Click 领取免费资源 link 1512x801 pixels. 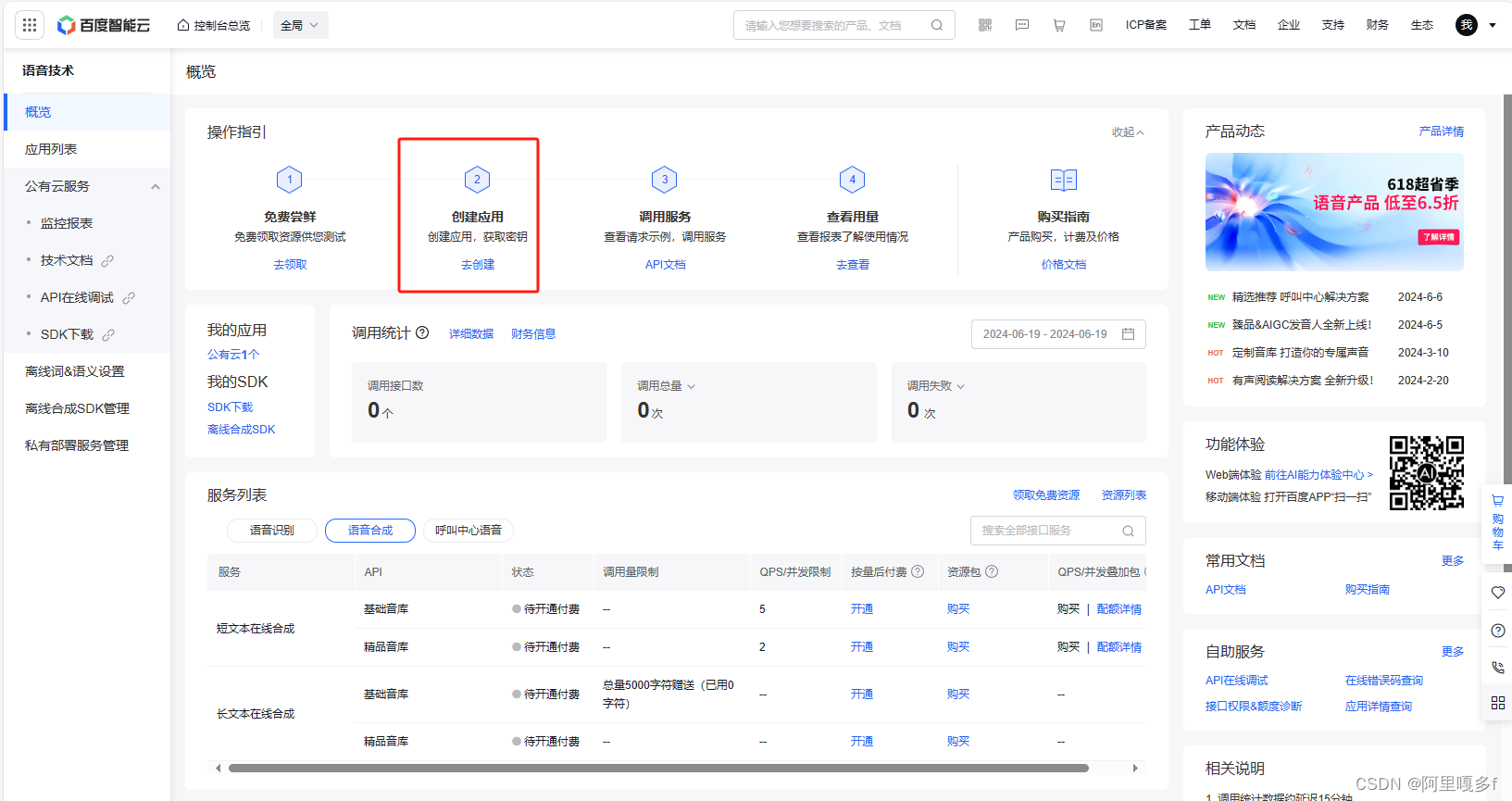click(x=1046, y=495)
